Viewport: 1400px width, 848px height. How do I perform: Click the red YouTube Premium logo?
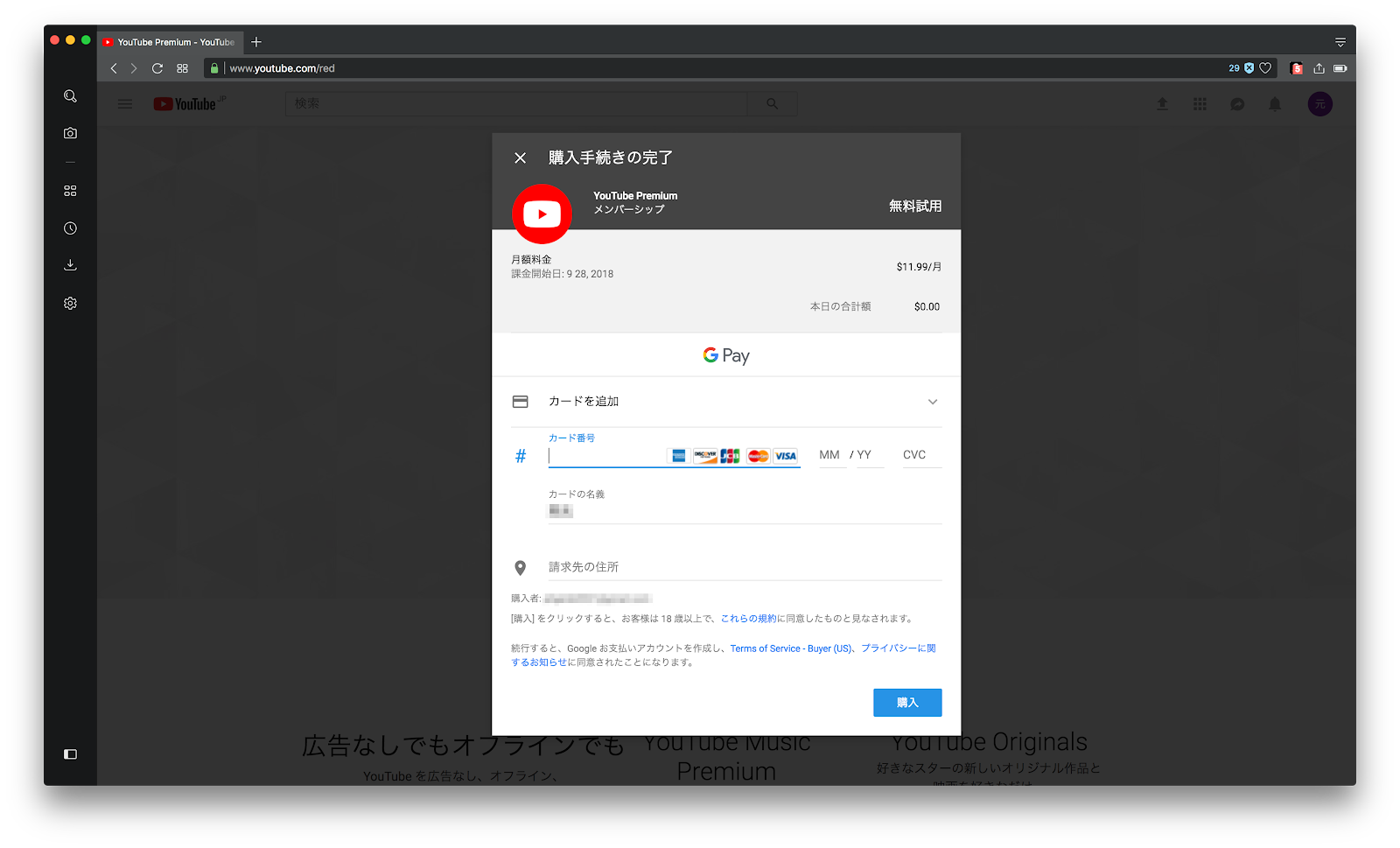point(542,214)
